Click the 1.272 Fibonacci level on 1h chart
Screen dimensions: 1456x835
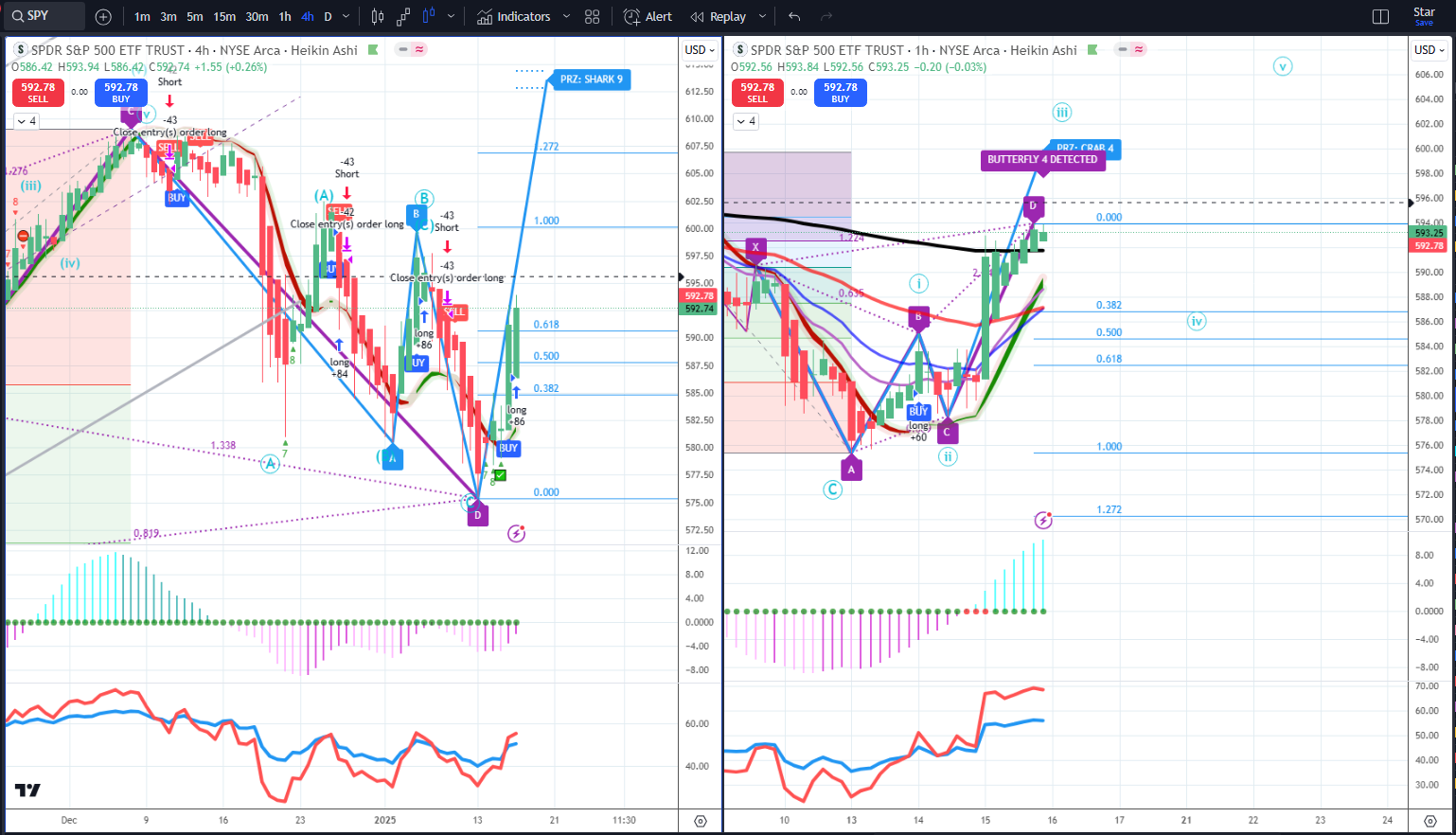(1109, 509)
